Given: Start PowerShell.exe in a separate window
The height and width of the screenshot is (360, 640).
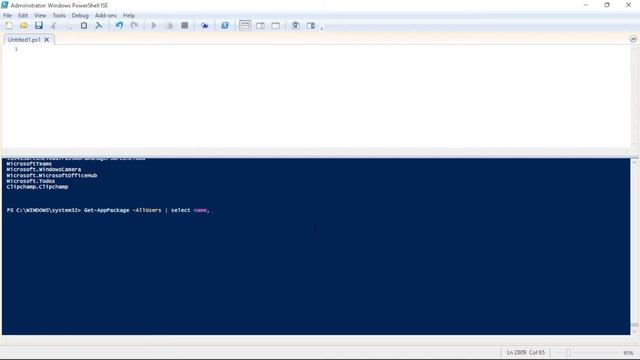Looking at the screenshot, I should coord(224,25).
